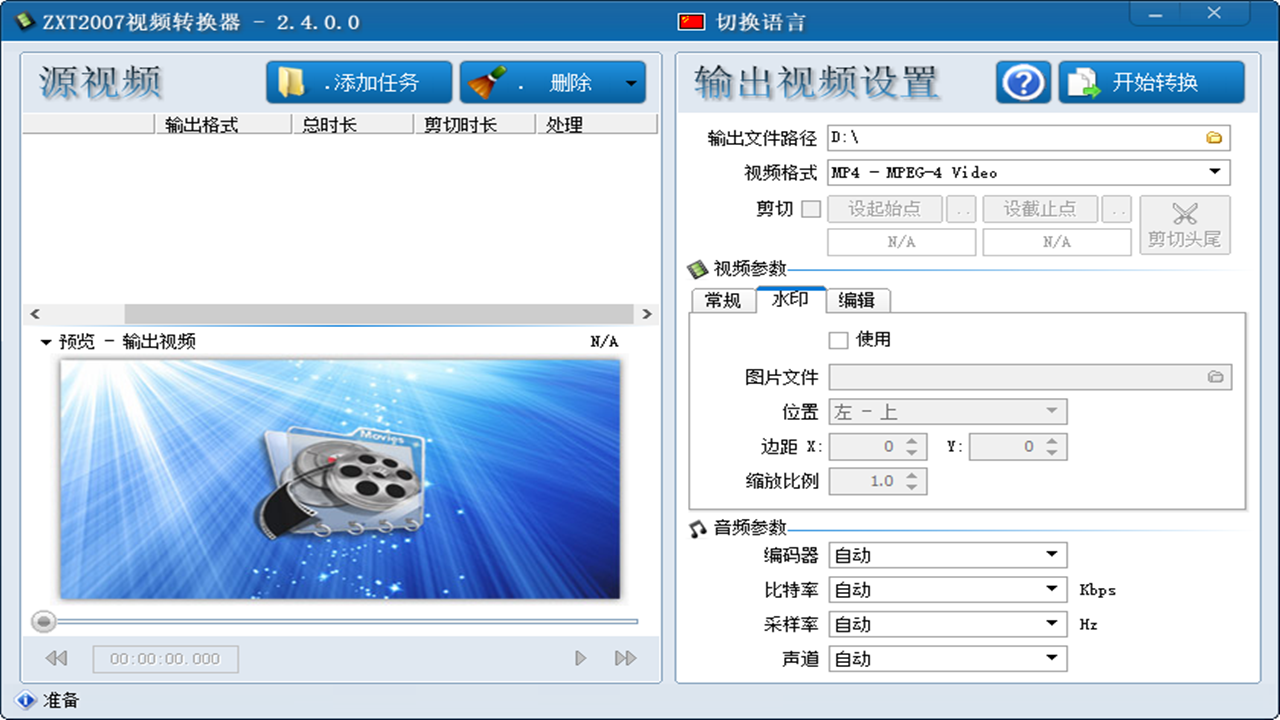Click the help question mark icon
The width and height of the screenshot is (1280, 720).
pyautogui.click(x=1022, y=82)
